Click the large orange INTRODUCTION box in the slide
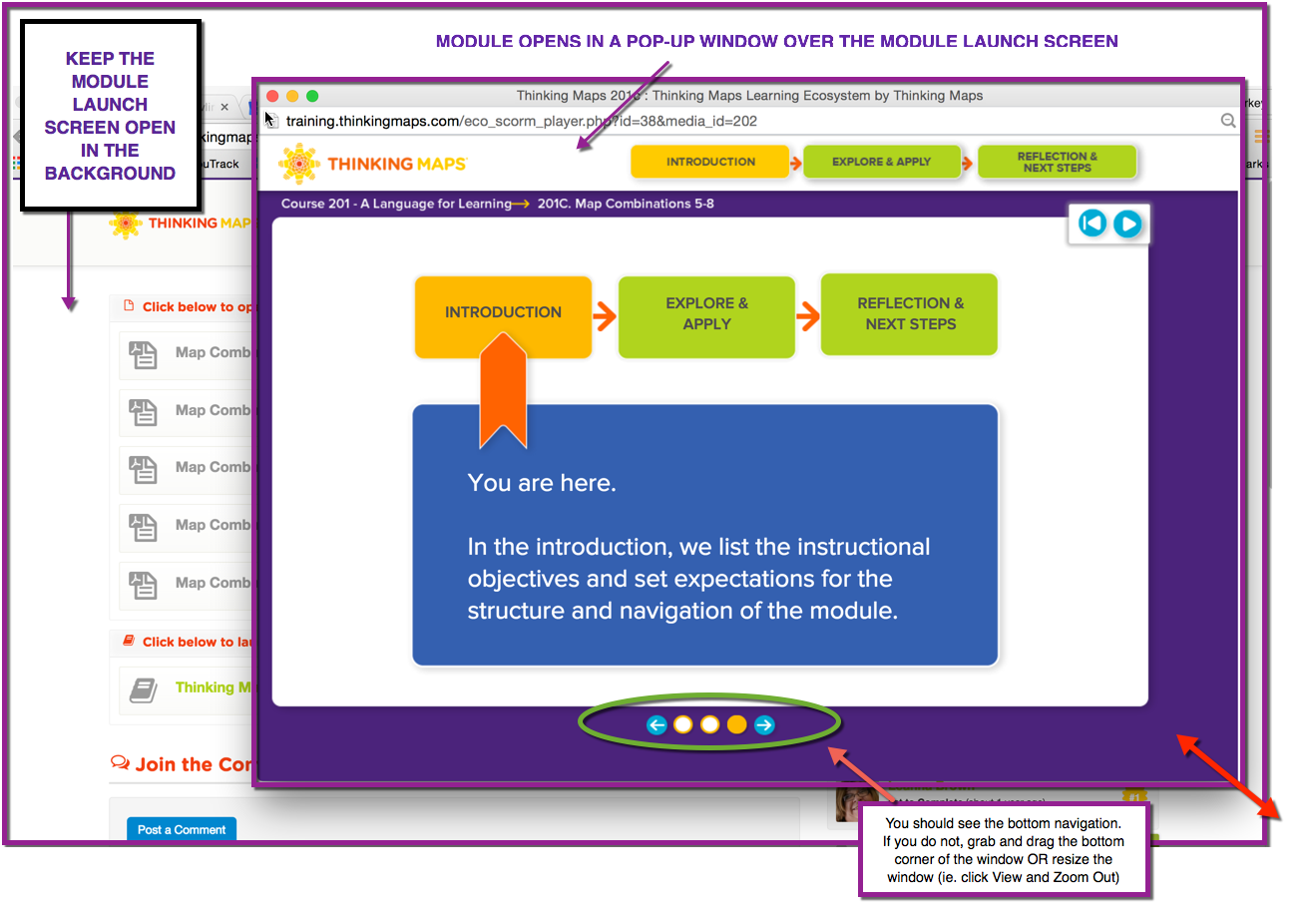 503,317
